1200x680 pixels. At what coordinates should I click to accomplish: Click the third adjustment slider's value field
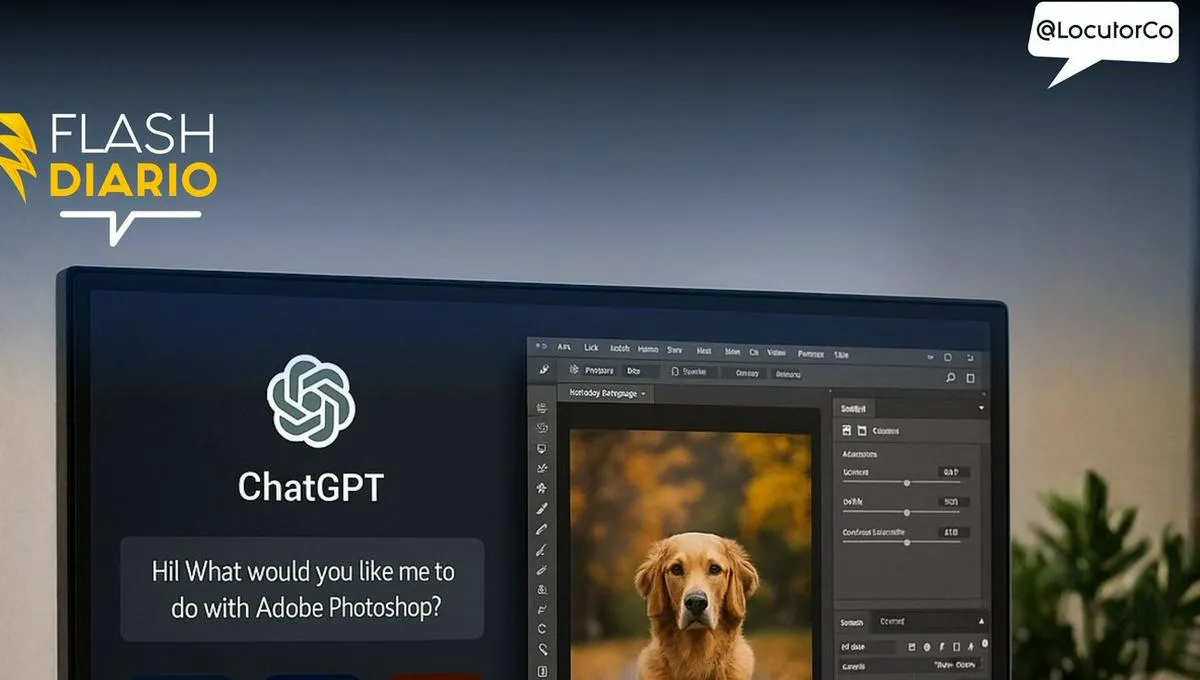(951, 532)
